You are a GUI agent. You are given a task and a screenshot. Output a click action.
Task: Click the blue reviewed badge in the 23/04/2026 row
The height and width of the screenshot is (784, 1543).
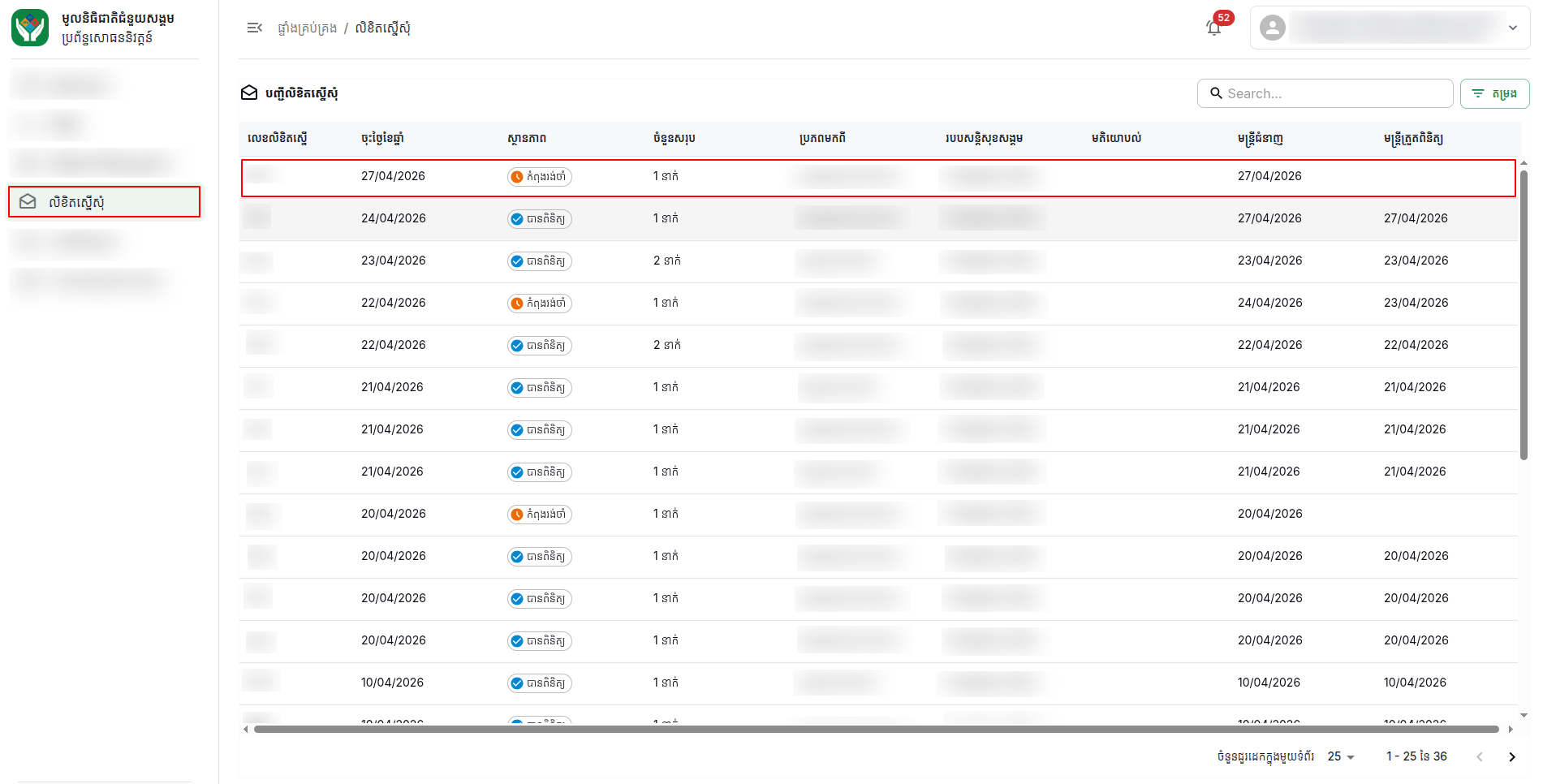(x=540, y=261)
